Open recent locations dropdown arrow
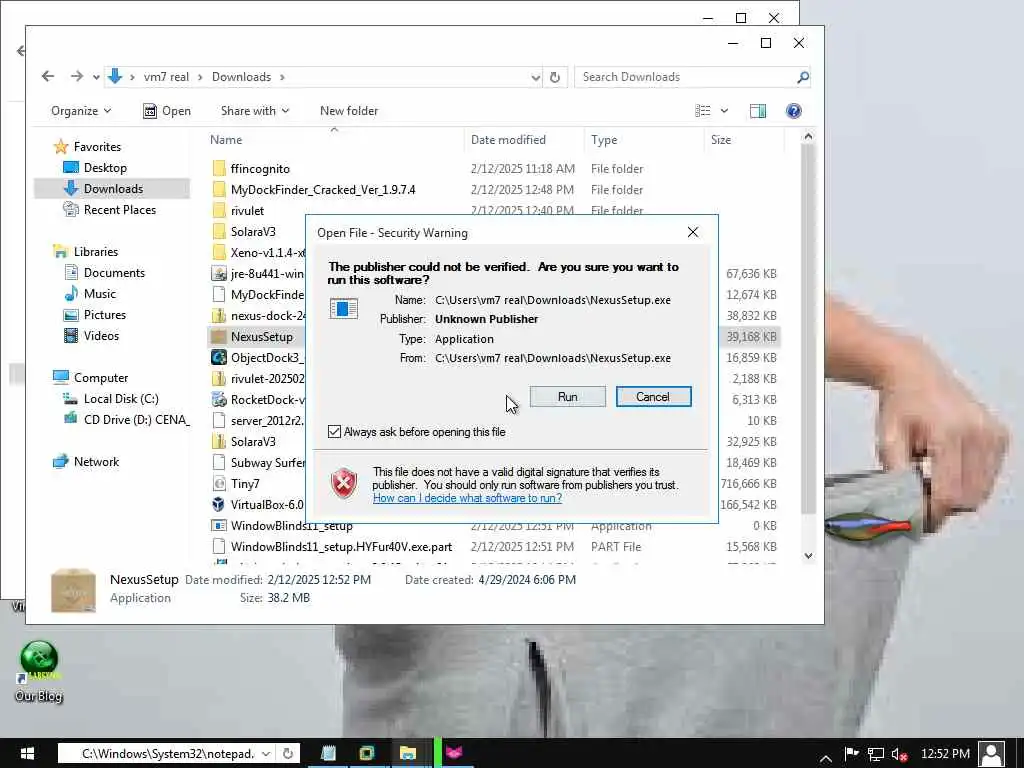This screenshot has width=1024, height=768. 96,77
